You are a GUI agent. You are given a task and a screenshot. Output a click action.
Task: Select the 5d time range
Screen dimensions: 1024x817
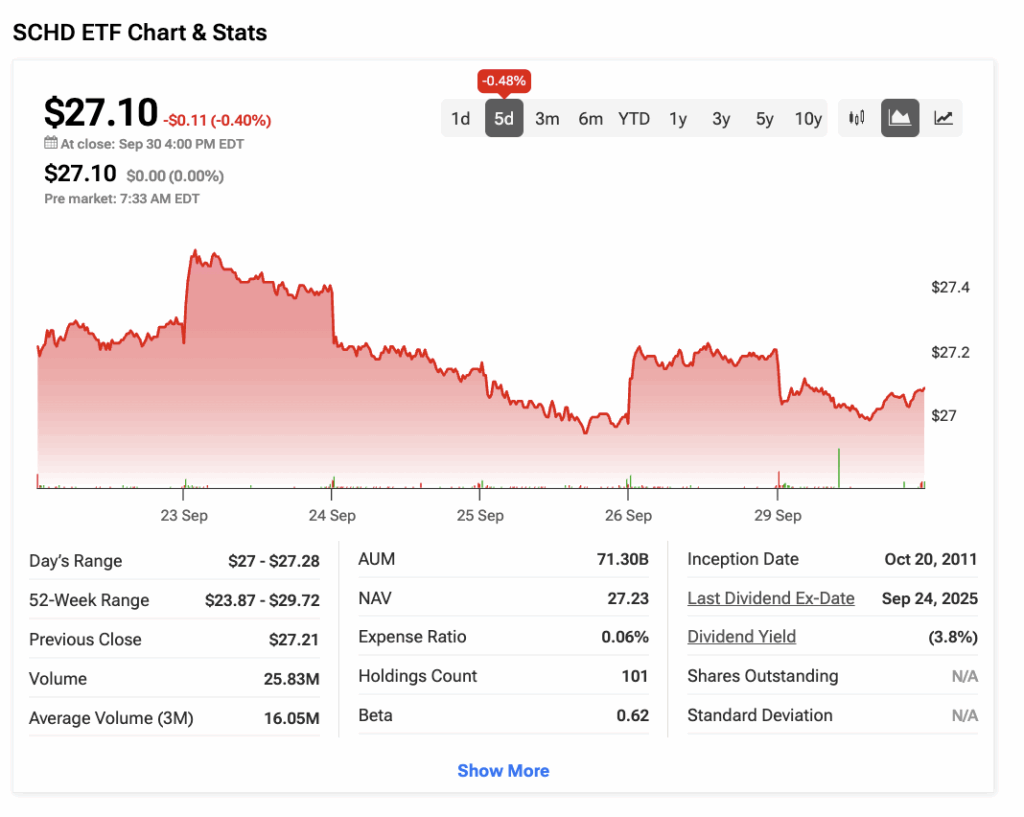pos(504,119)
